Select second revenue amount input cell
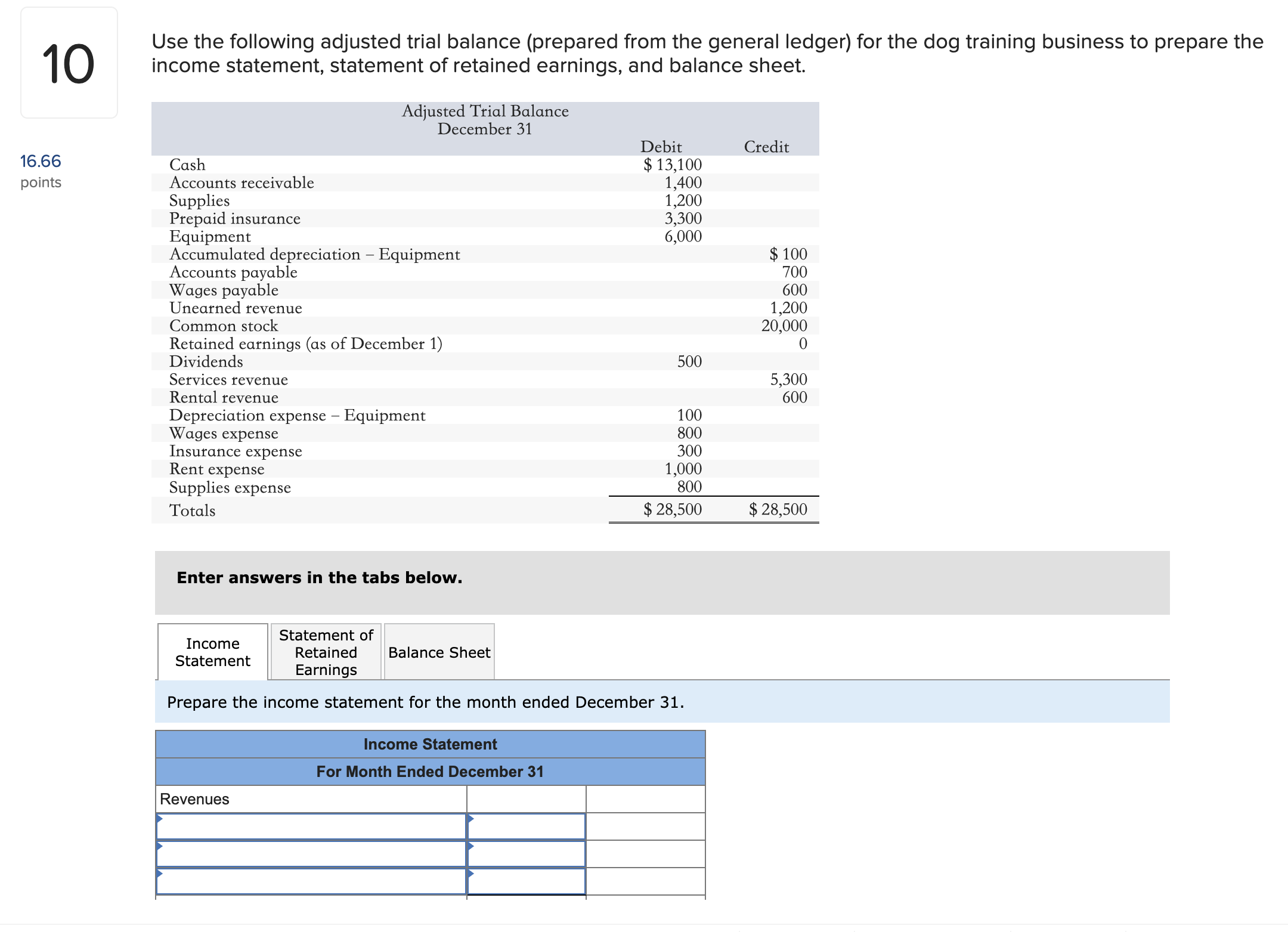 pyautogui.click(x=527, y=854)
